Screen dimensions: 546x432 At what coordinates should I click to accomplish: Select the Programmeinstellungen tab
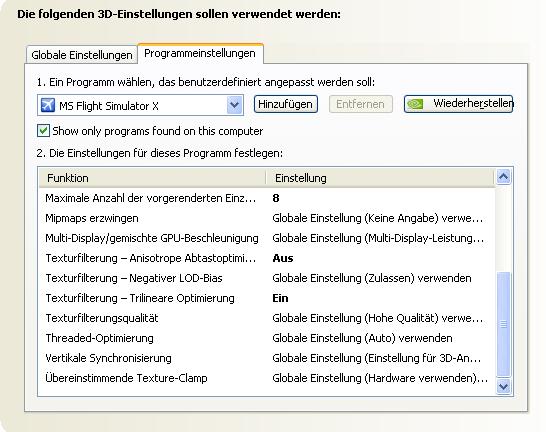(200, 53)
